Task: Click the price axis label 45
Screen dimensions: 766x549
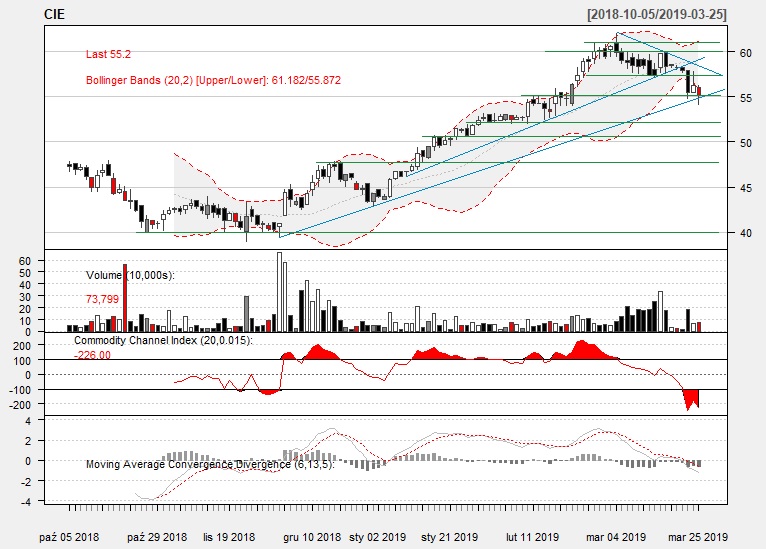Action: click(x=745, y=188)
